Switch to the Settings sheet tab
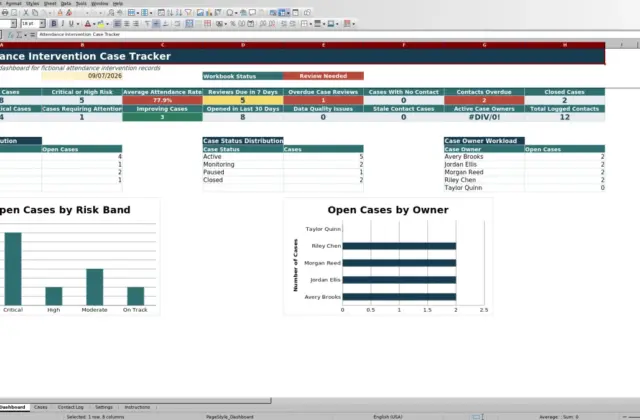Viewport: 640px width, 420px height. coord(104,407)
